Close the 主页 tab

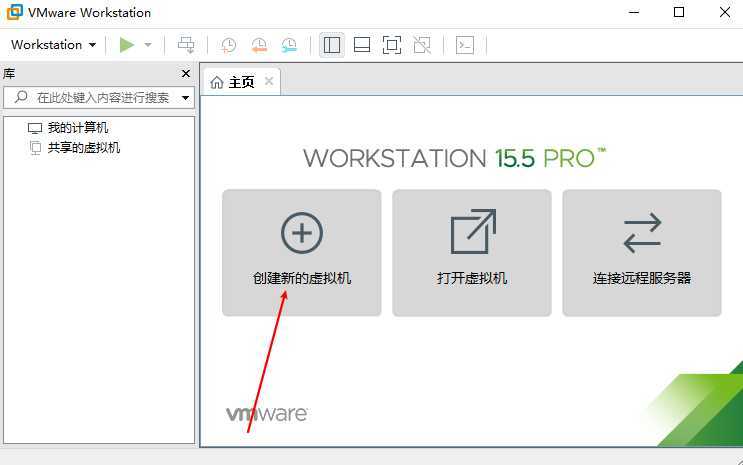(x=269, y=81)
